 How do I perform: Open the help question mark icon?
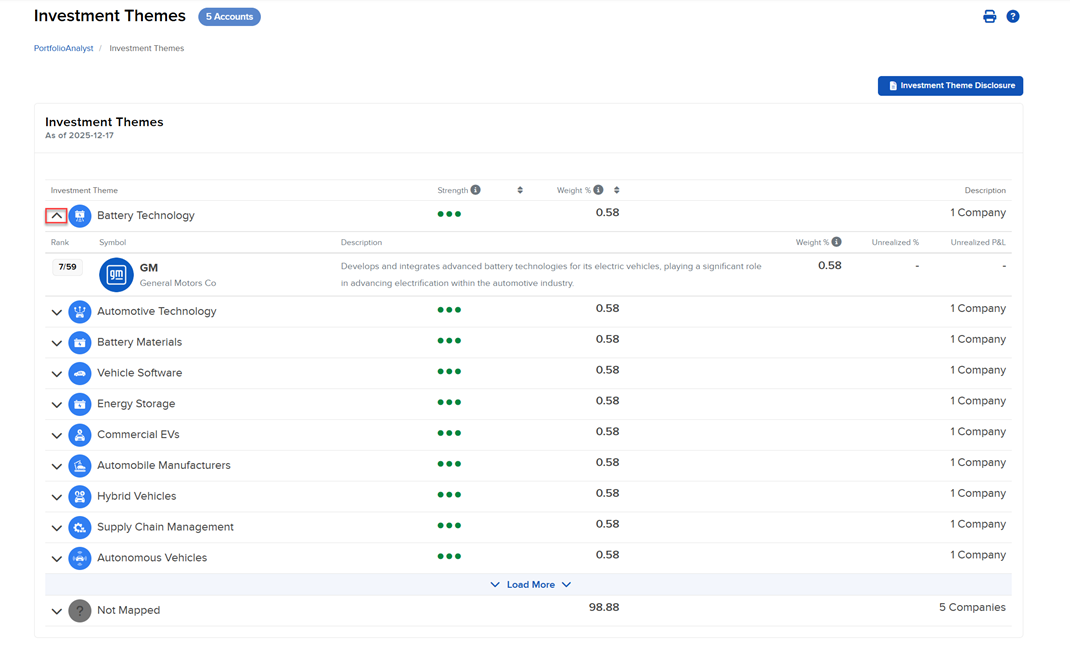[1013, 17]
